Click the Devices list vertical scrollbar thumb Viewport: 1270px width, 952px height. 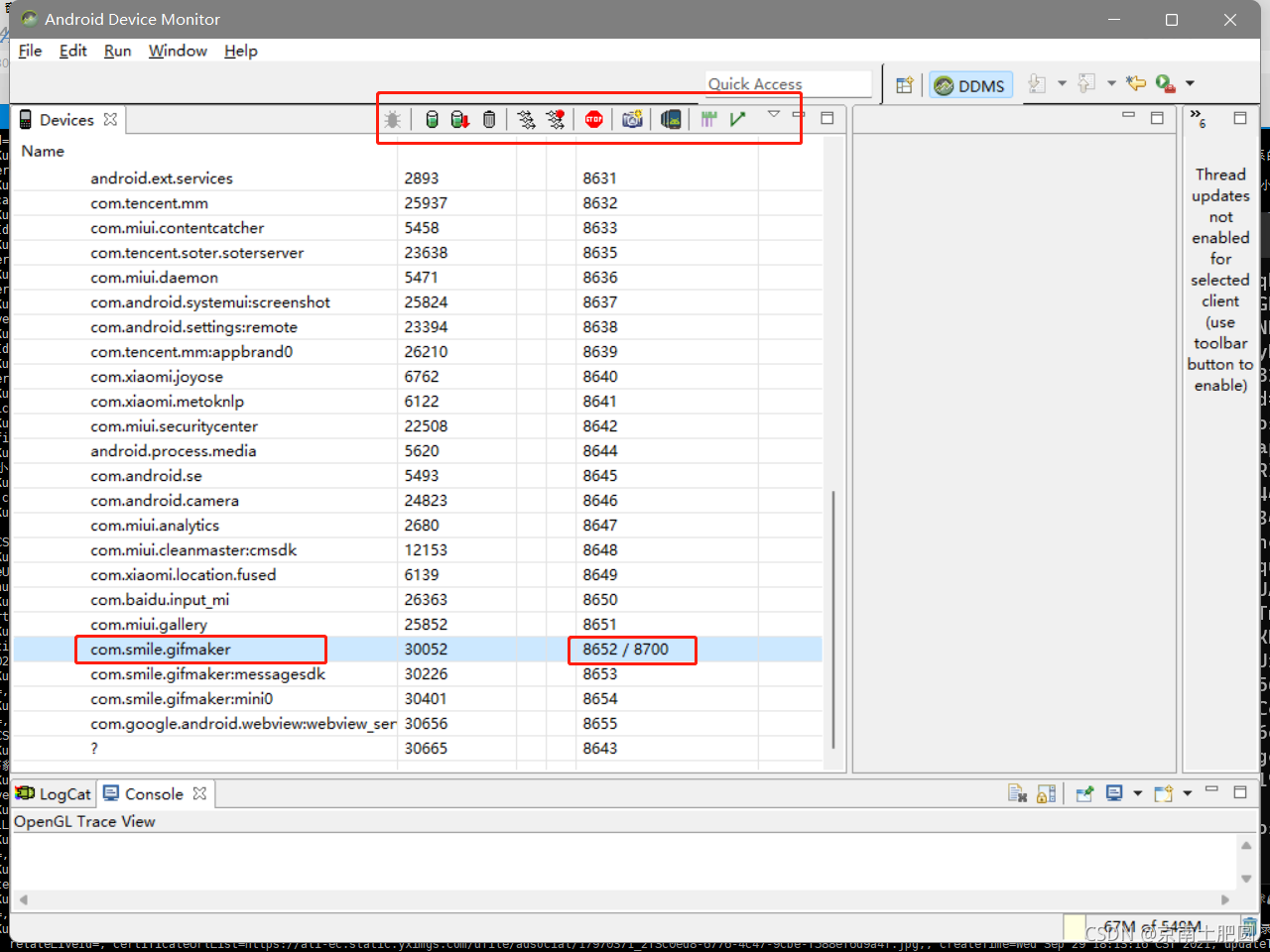833,619
